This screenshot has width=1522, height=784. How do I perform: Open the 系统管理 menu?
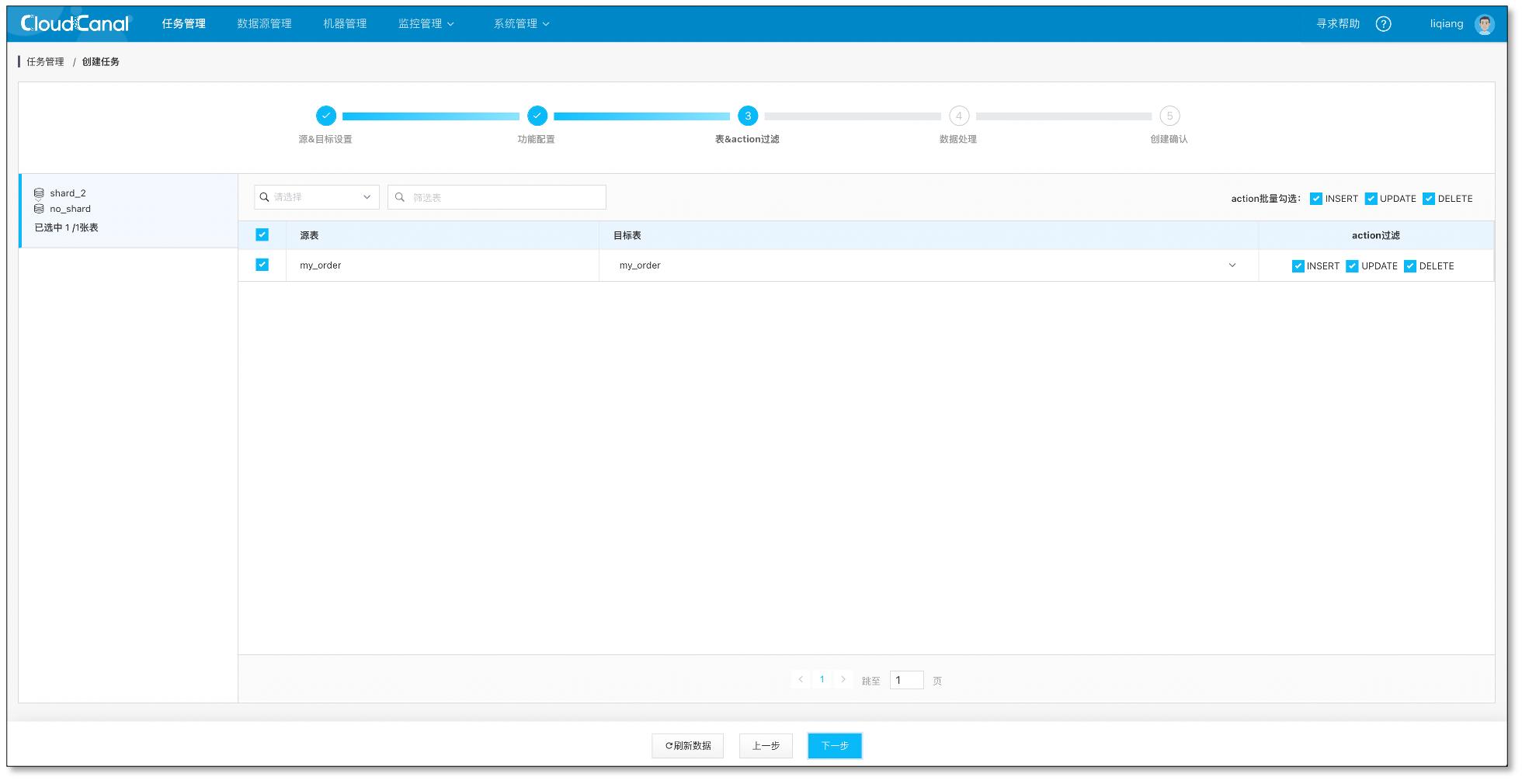[x=519, y=23]
